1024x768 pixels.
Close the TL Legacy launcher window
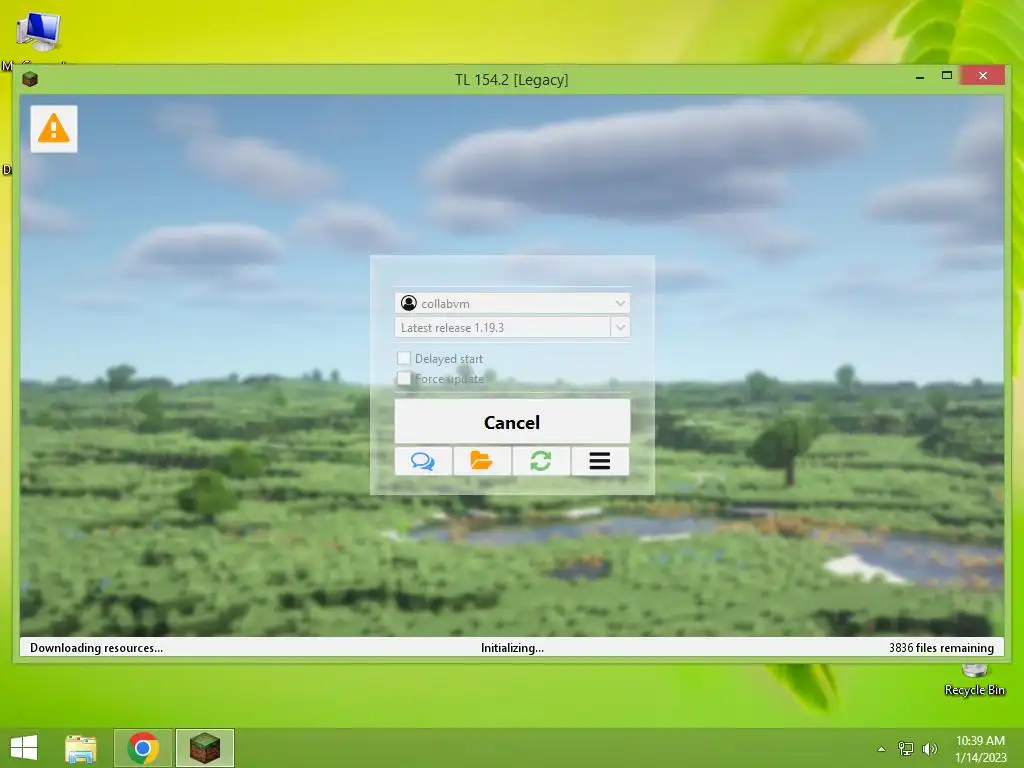[x=983, y=76]
